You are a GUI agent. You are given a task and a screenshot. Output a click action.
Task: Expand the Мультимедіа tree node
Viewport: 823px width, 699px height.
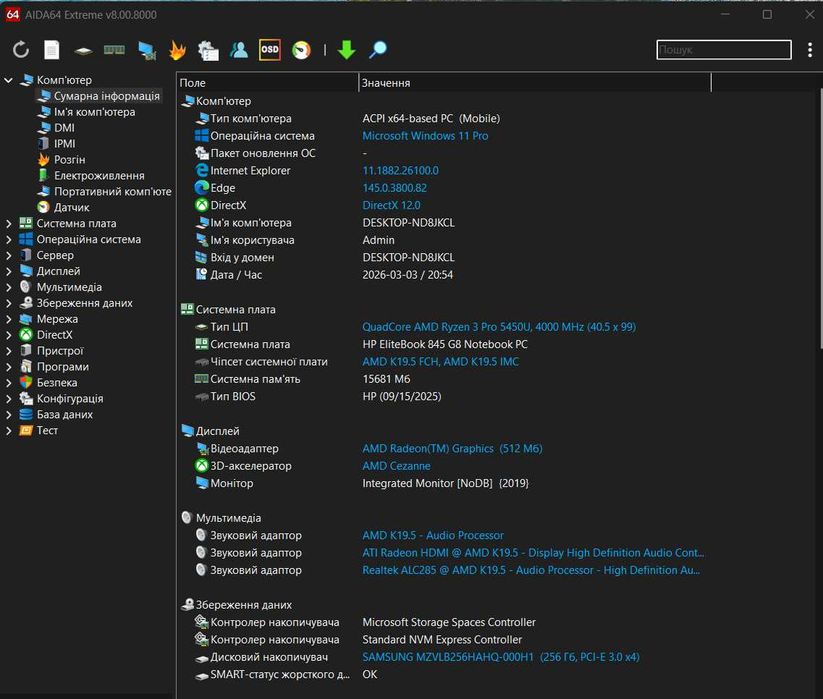(8, 288)
